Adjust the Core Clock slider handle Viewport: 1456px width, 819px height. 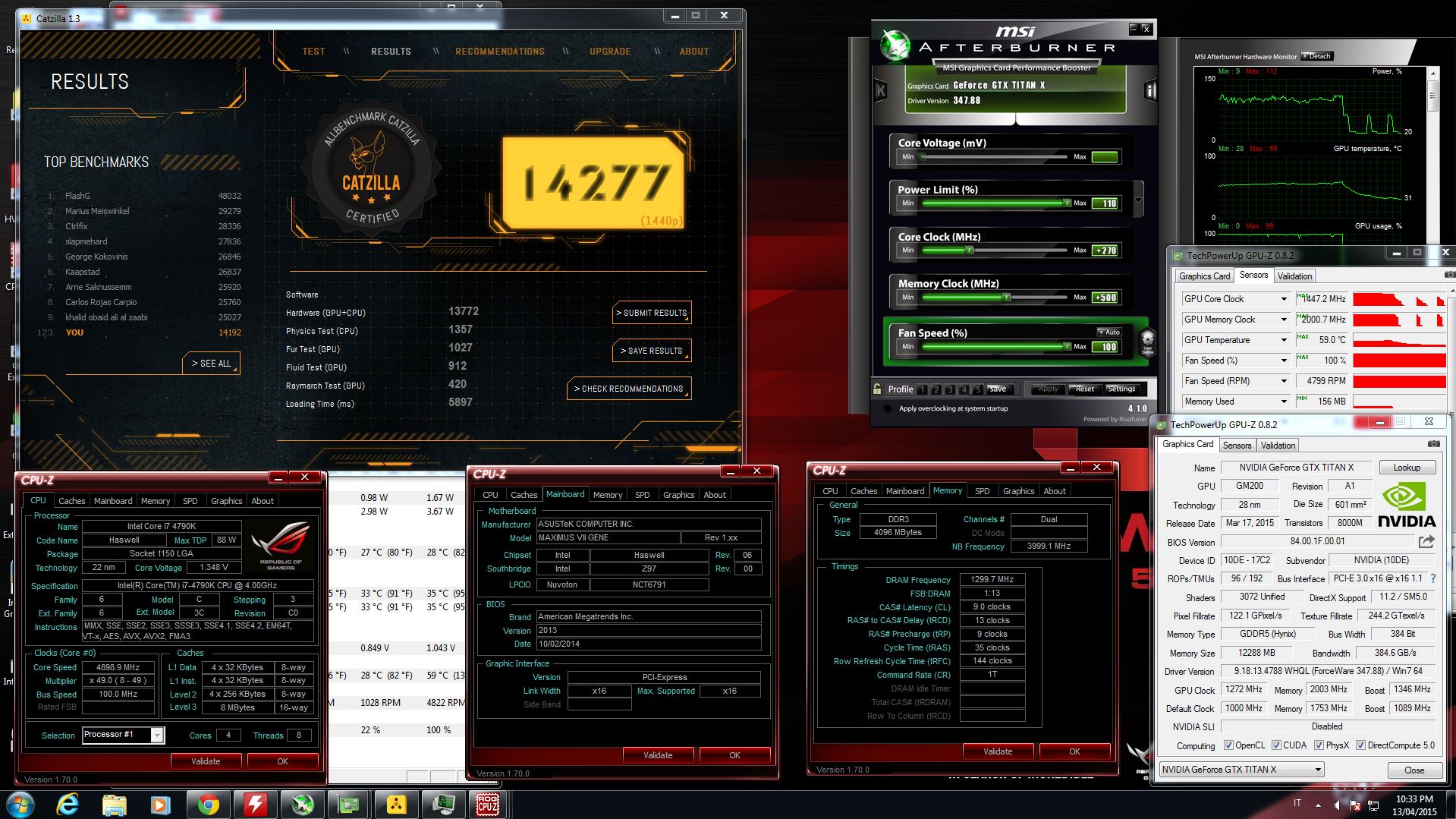[970, 250]
